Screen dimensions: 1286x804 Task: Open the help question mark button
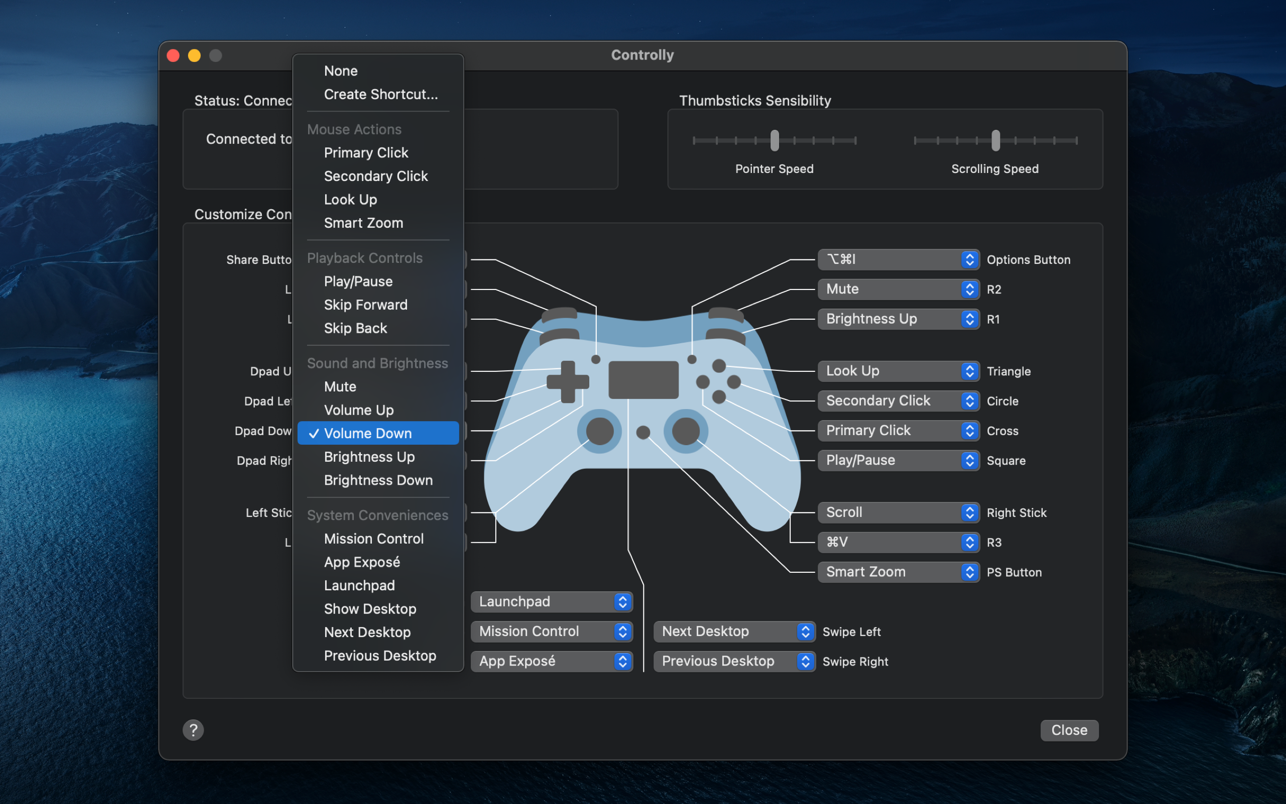pos(193,730)
